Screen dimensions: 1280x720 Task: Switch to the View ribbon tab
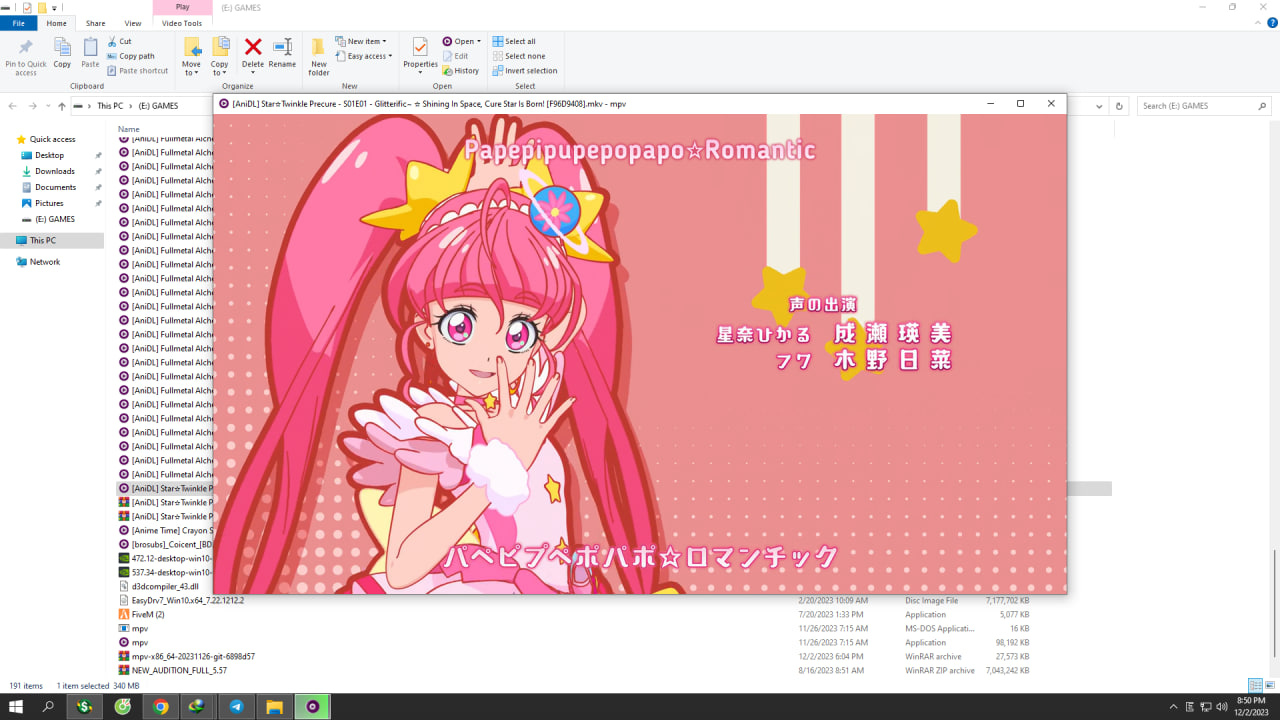click(132, 23)
